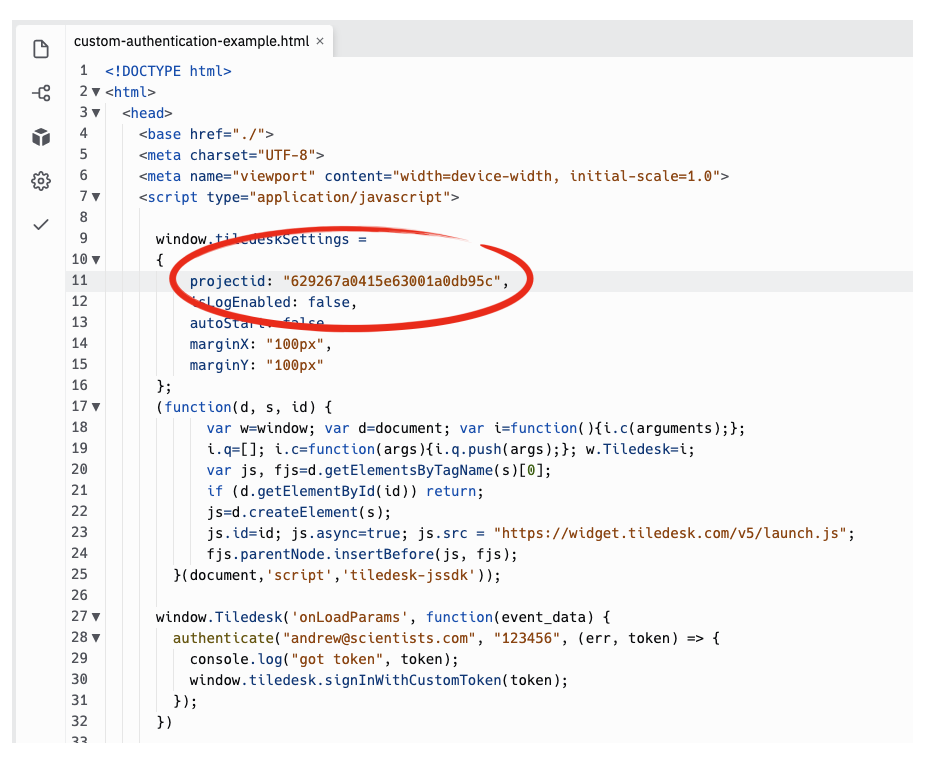Collapse the tiledeskSettings object on line 10
The height and width of the screenshot is (761, 932).
tap(96, 260)
